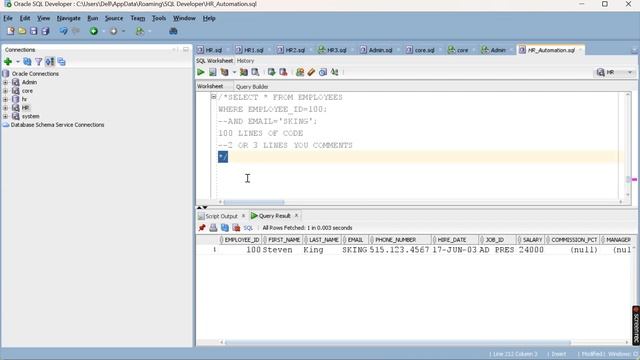
Task: Open the Explain Plan dropdown arrow
Action: tap(234, 72)
